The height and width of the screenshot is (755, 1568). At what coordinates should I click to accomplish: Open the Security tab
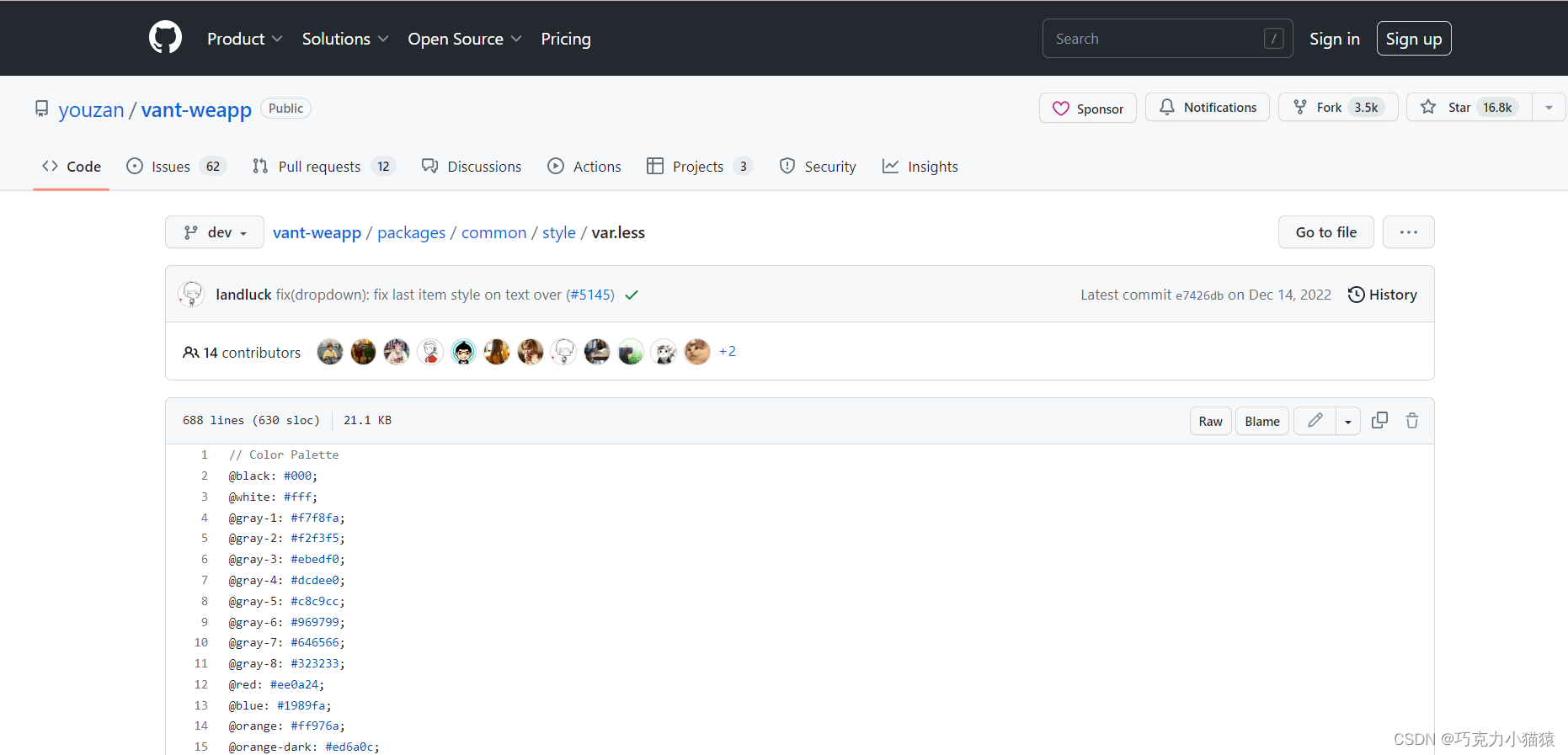(818, 167)
